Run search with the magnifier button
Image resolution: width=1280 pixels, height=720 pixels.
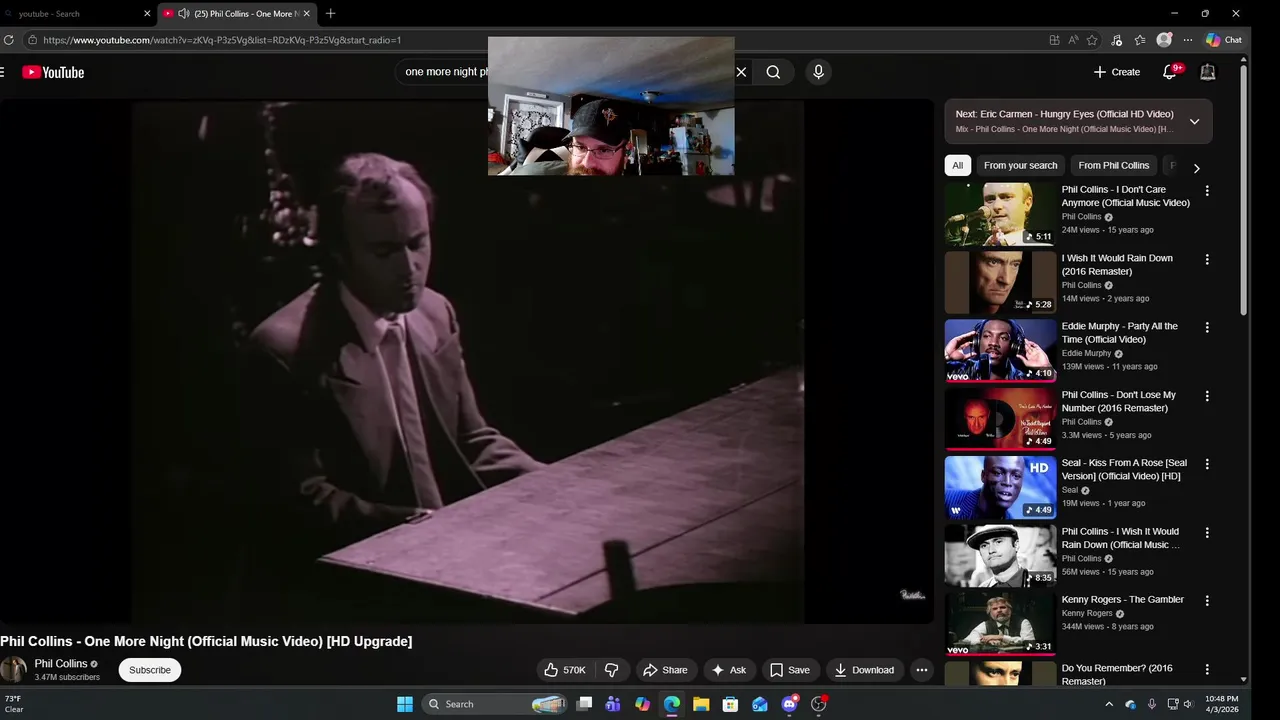[x=773, y=72]
